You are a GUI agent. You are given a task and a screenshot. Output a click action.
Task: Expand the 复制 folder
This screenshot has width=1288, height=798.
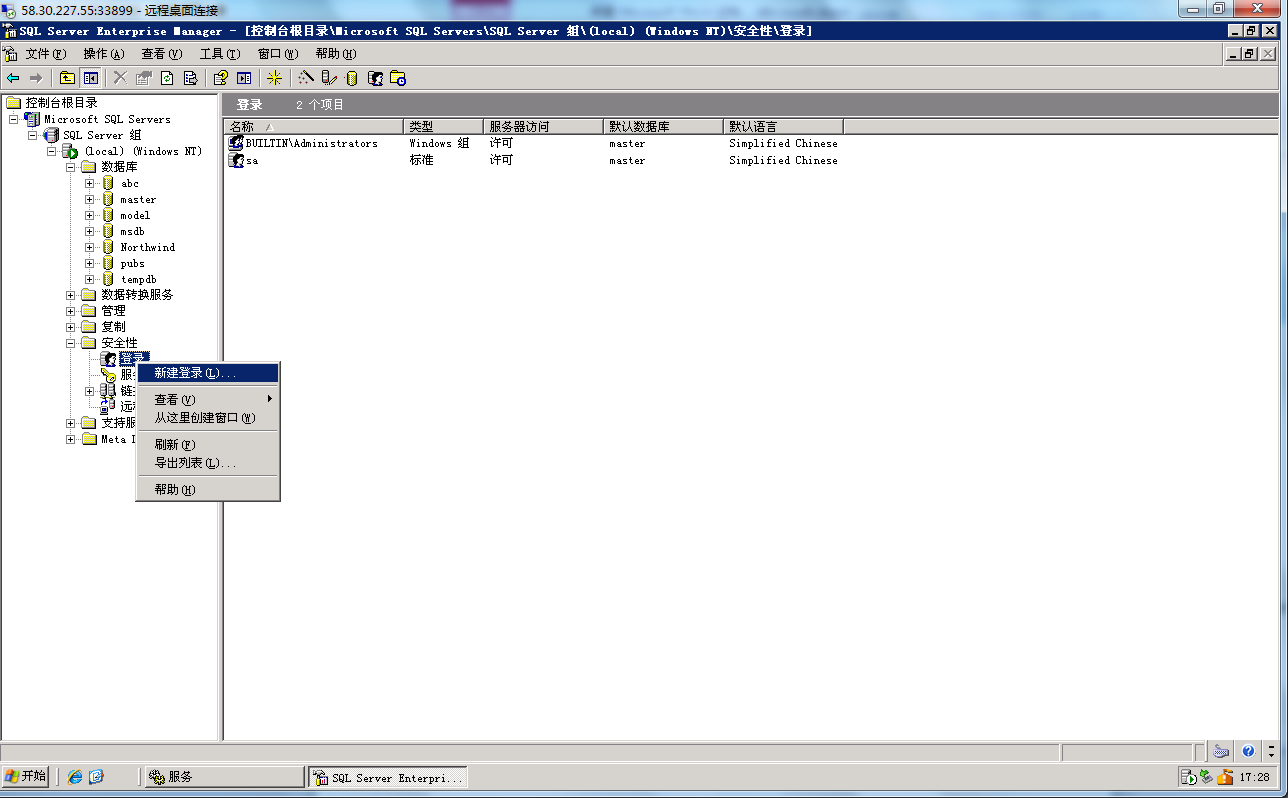coord(71,327)
